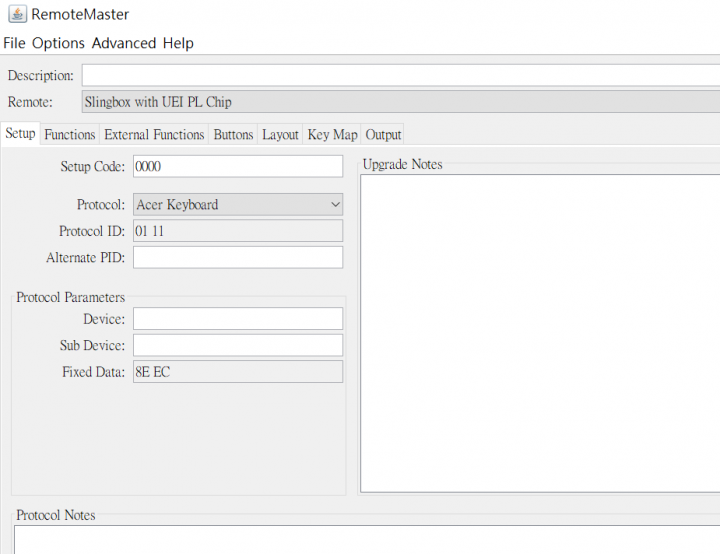Screen dimensions: 720x554
Task: Click the Fixed Data field
Action: [x=238, y=372]
